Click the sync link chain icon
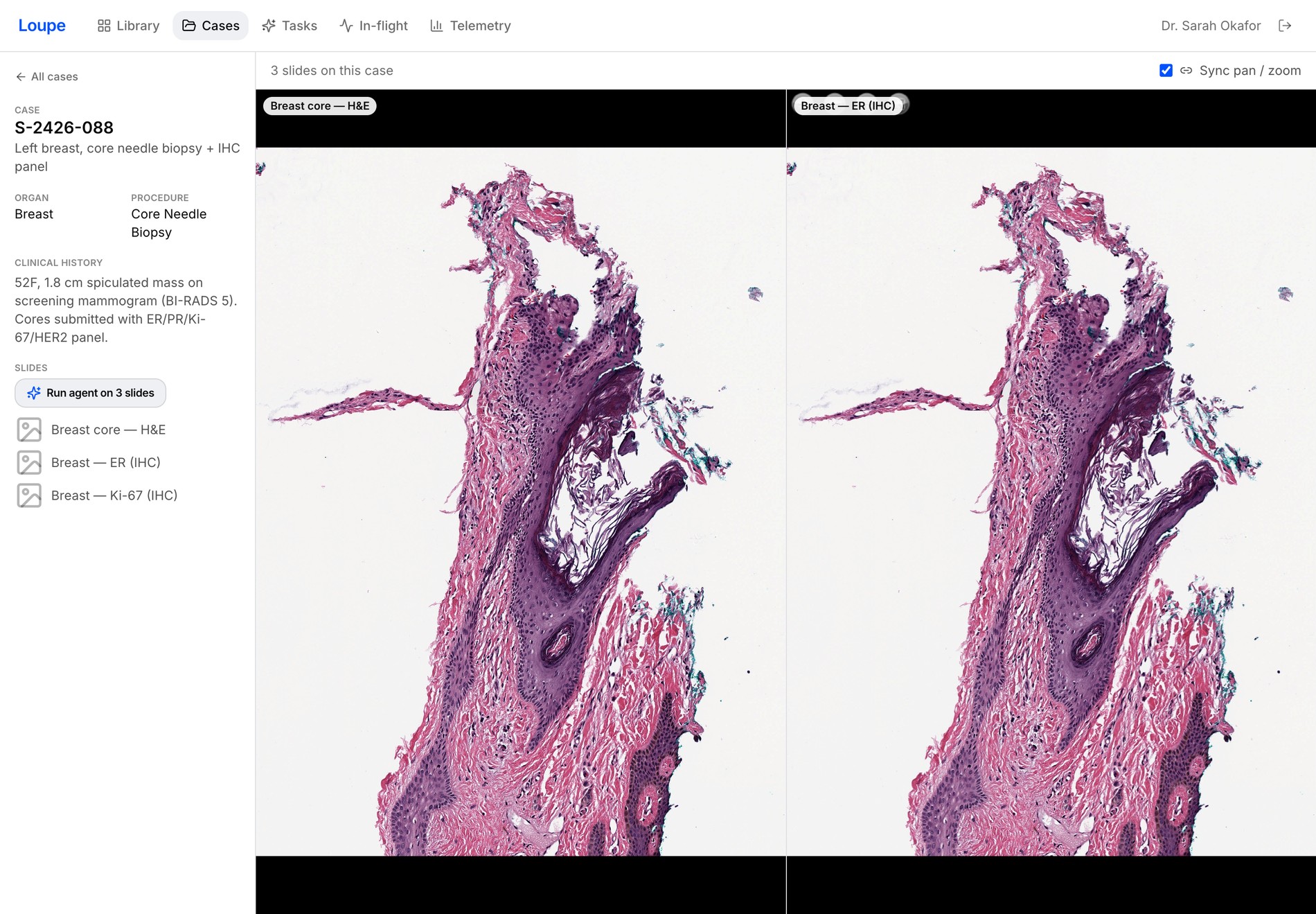1316x914 pixels. pos(1186,71)
